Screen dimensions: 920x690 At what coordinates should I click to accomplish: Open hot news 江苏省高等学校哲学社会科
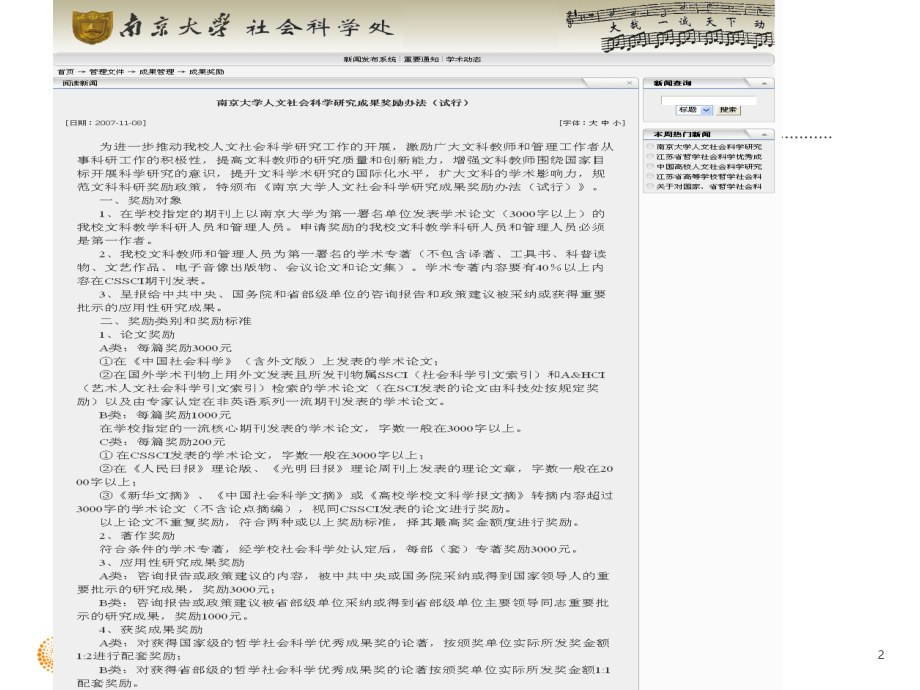[x=709, y=177]
